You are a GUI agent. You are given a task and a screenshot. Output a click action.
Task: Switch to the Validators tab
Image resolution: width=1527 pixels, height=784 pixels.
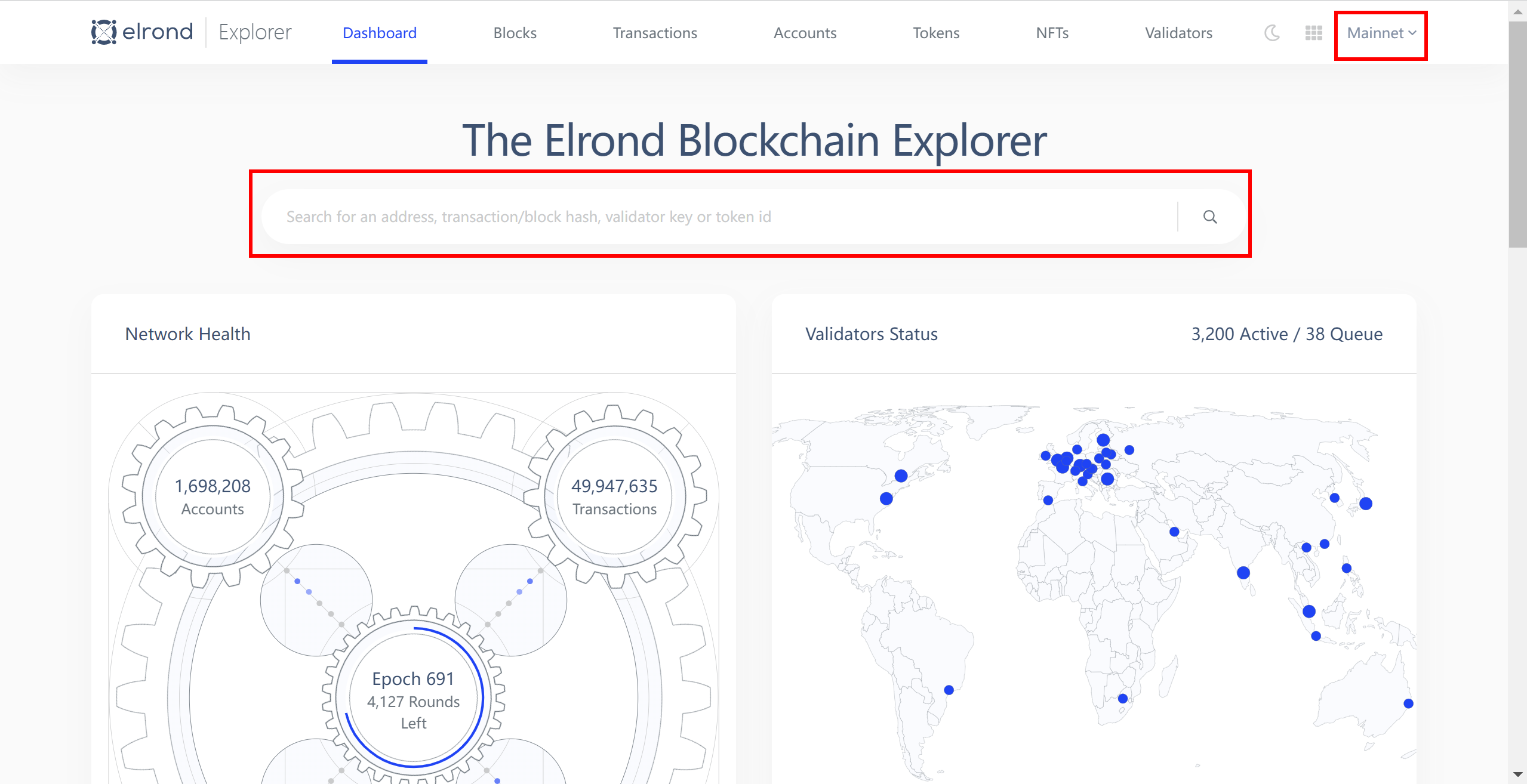click(x=1178, y=33)
